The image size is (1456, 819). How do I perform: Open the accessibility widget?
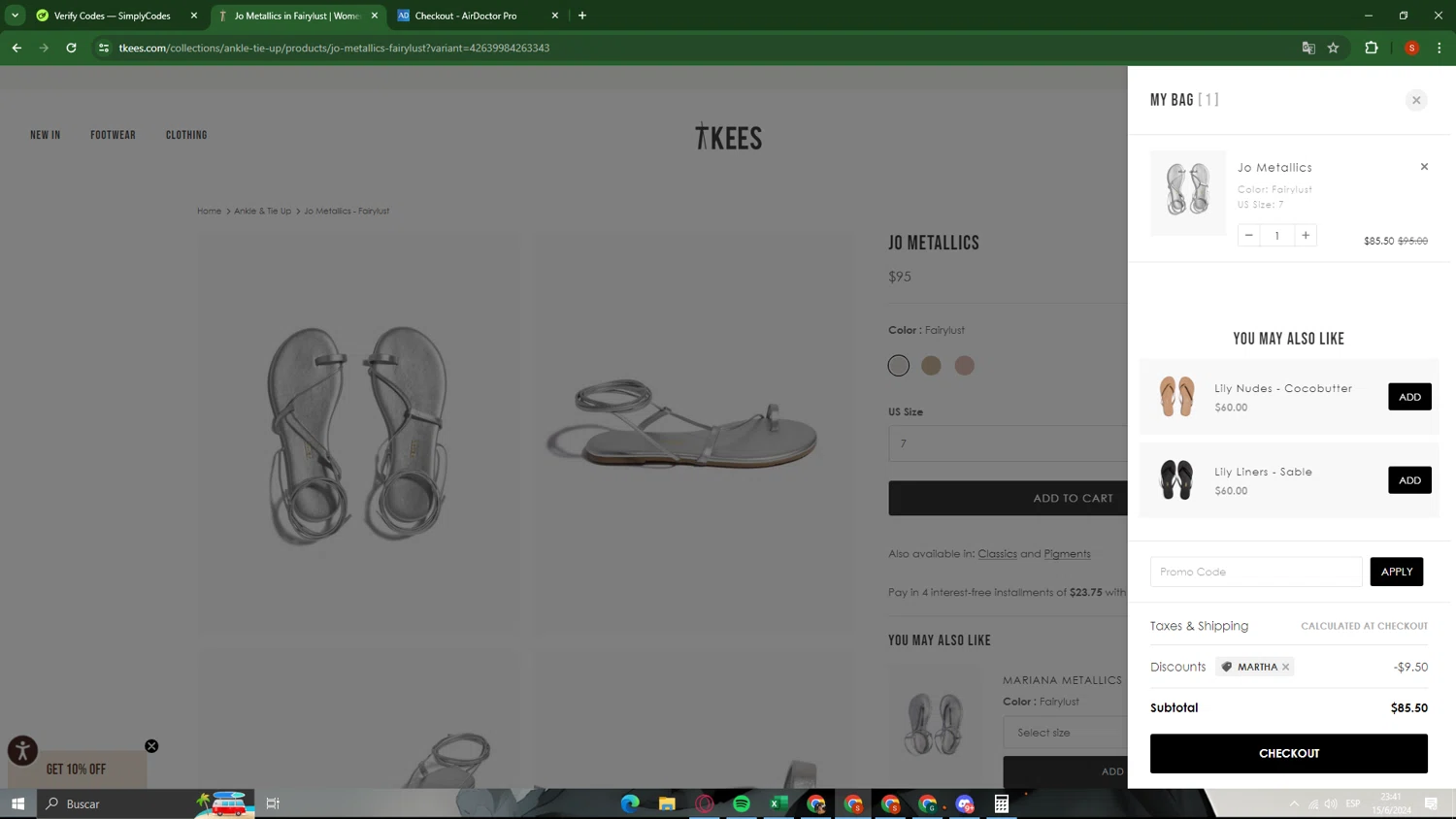tap(22, 750)
